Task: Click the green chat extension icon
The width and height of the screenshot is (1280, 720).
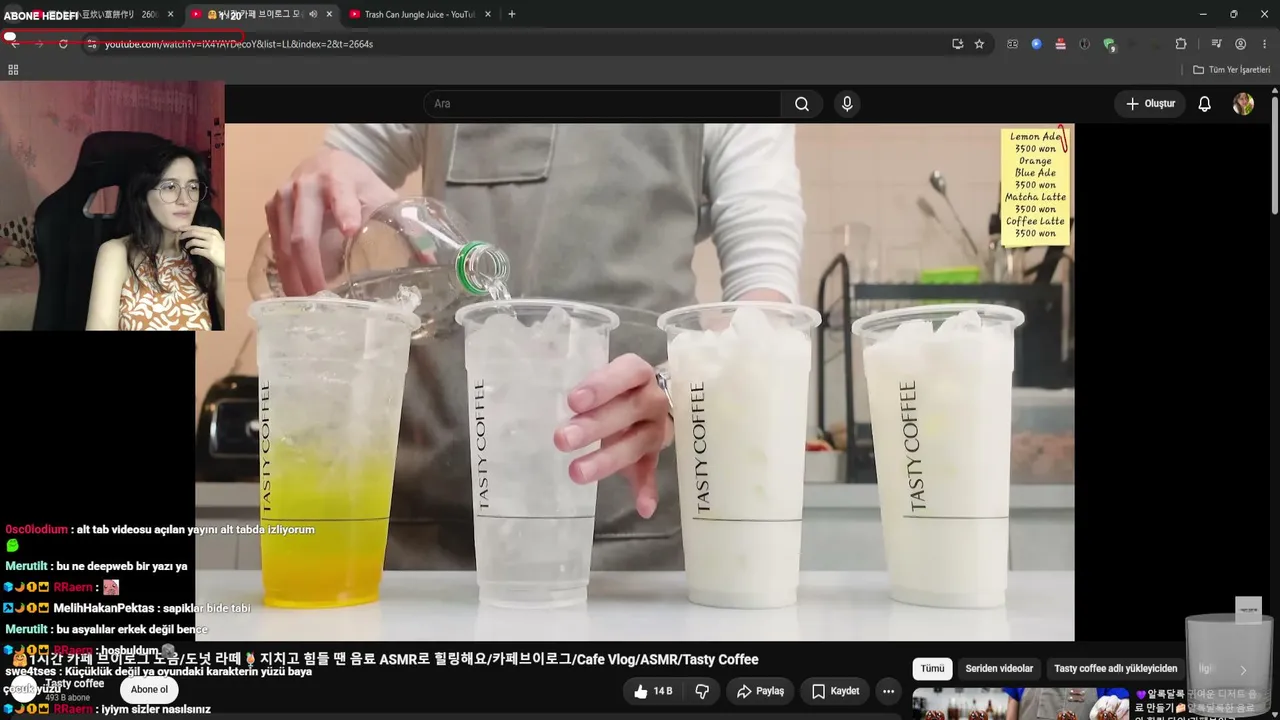Action: coord(1109,44)
